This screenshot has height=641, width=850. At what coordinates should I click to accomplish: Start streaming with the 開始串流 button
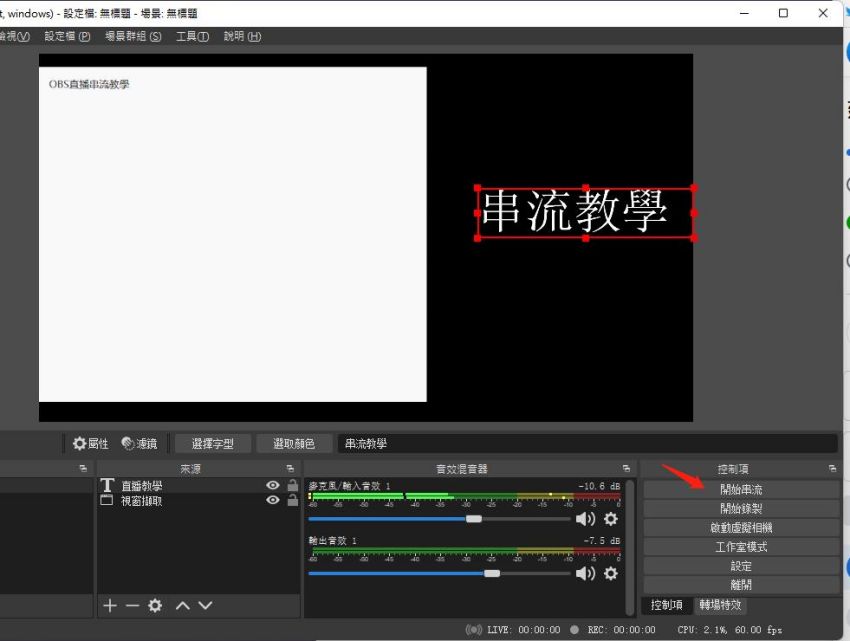point(741,487)
